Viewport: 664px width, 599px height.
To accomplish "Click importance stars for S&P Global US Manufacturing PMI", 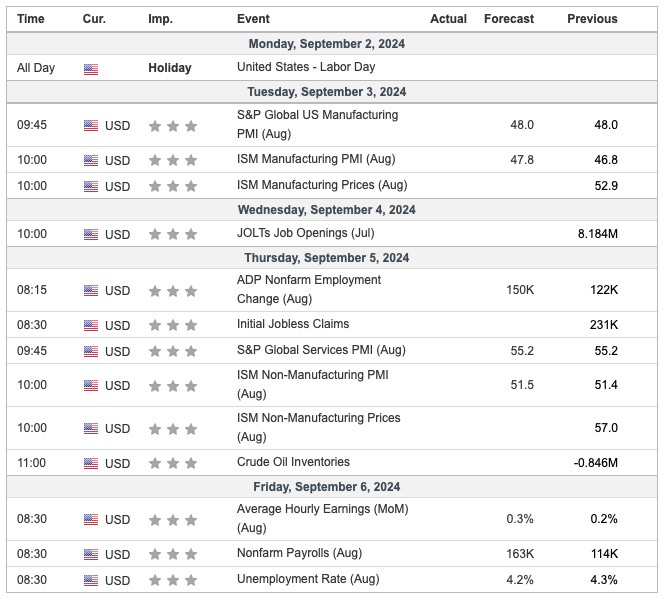I will coord(173,126).
